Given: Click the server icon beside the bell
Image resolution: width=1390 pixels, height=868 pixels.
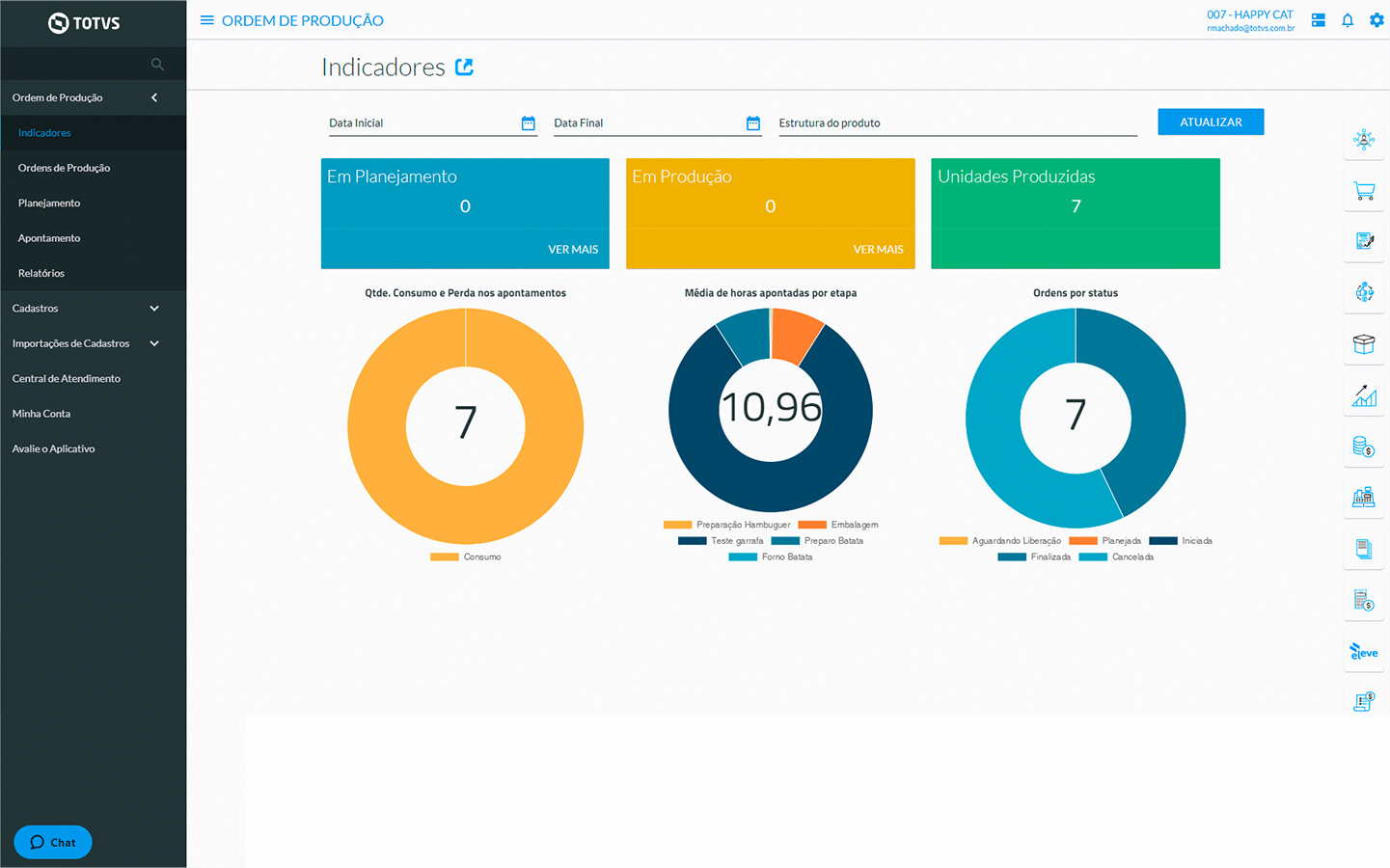Looking at the screenshot, I should [1318, 20].
